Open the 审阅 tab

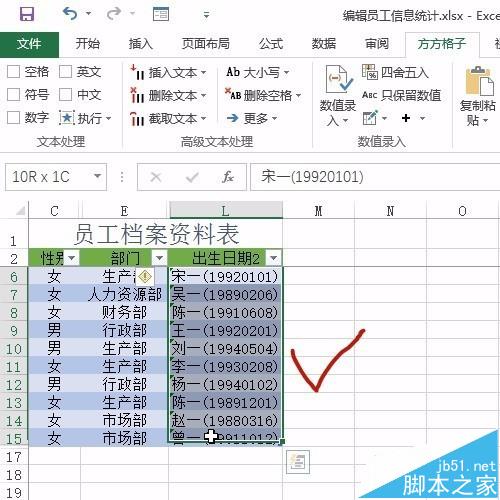point(377,44)
